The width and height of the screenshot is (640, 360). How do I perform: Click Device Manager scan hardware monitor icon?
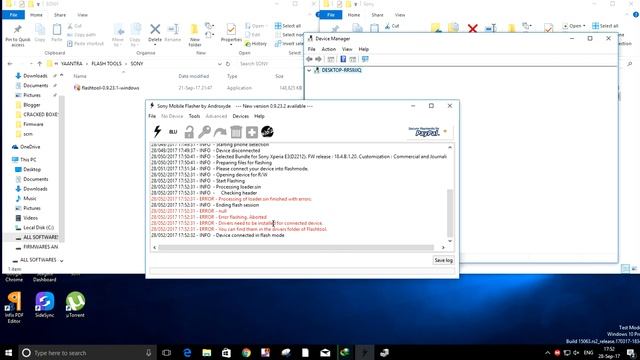click(x=365, y=59)
